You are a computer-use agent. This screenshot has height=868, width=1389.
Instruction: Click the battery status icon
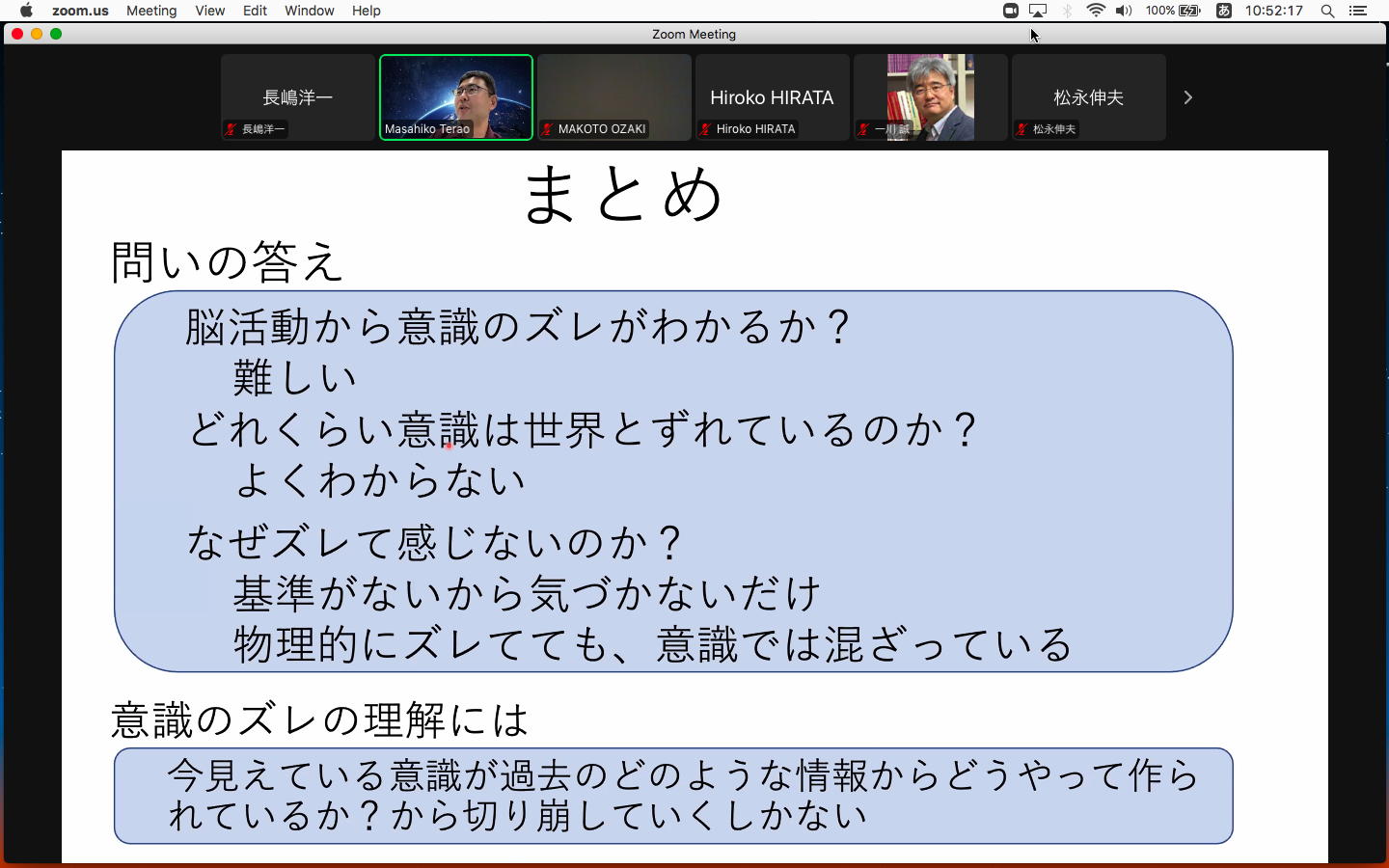pyautogui.click(x=1189, y=11)
